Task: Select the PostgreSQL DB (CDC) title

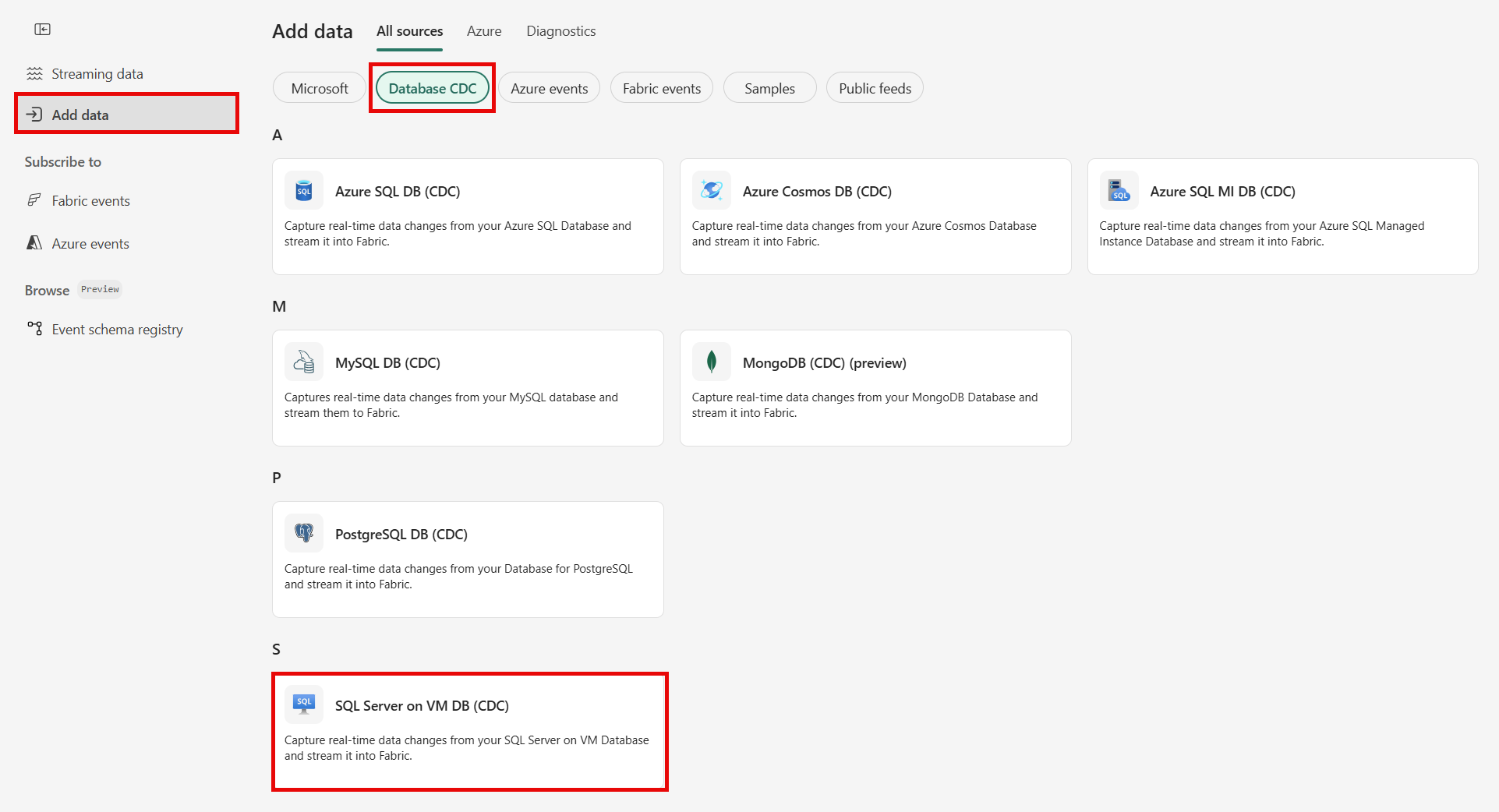Action: (x=401, y=535)
